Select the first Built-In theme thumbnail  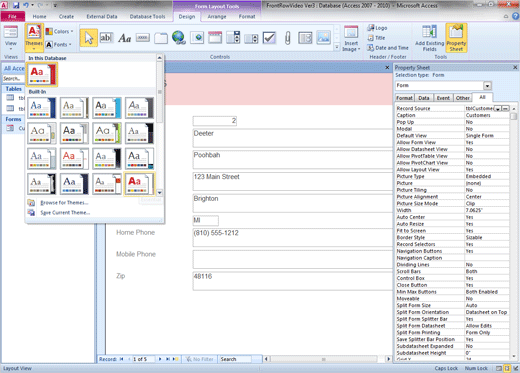coord(42,108)
